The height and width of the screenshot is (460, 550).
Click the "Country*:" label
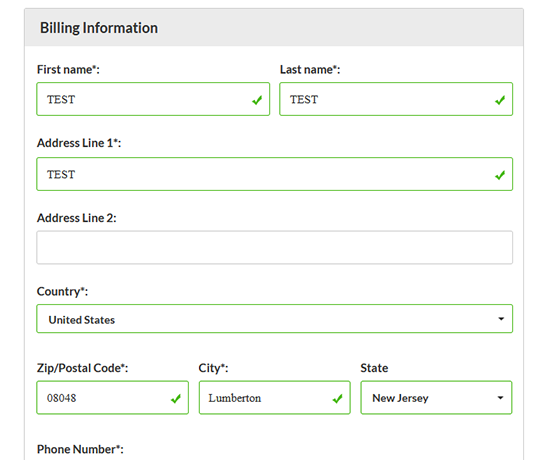(x=62, y=292)
